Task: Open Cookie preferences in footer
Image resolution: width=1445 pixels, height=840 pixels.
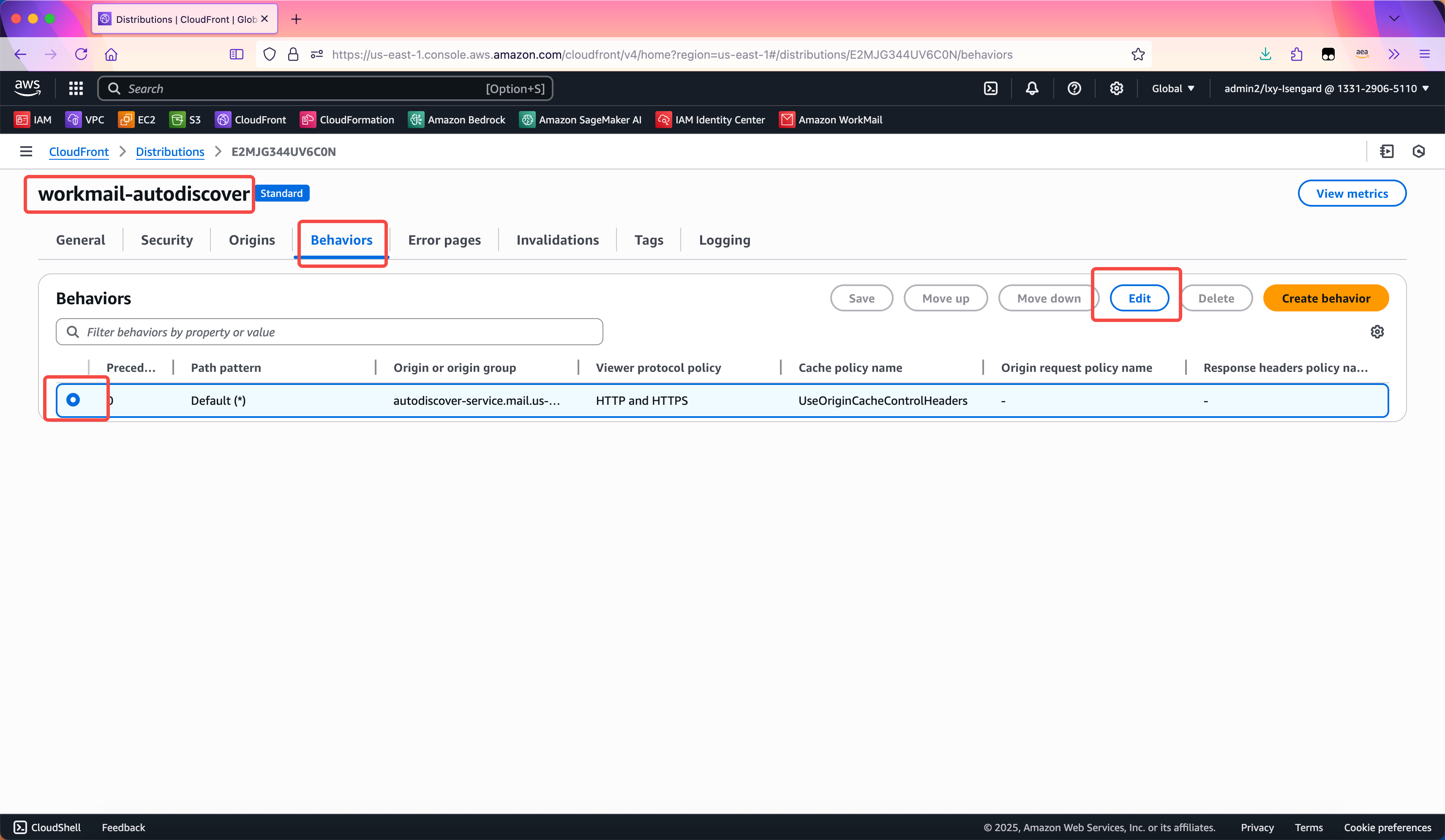Action: (x=1387, y=827)
